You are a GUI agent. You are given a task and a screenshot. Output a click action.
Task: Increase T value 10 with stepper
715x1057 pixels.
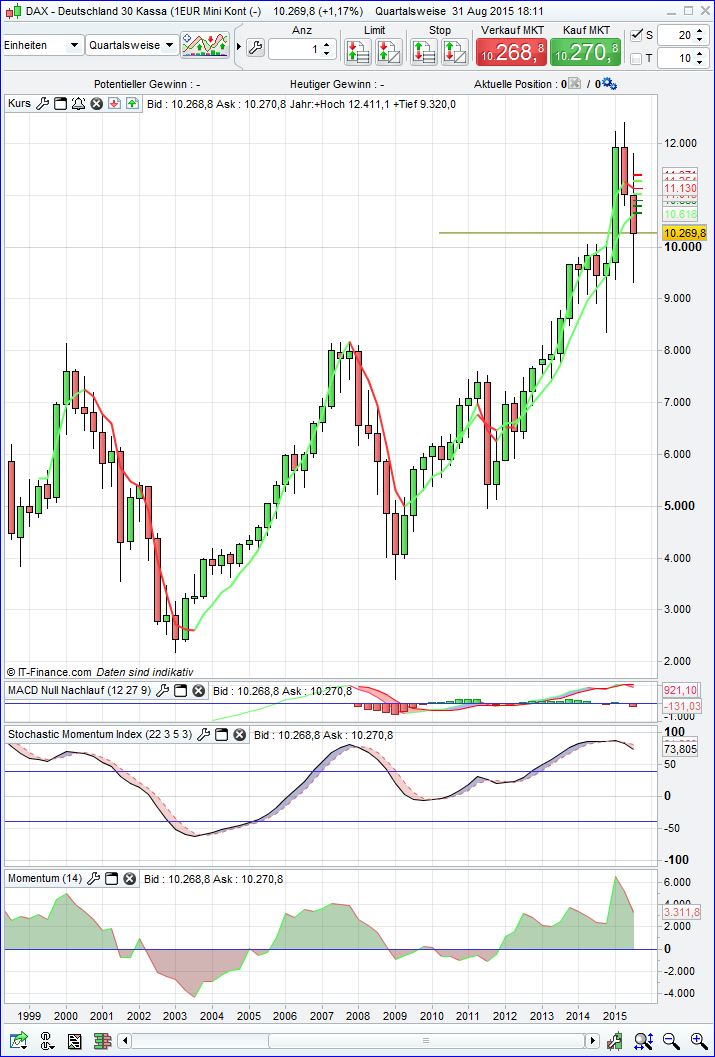coord(699,54)
